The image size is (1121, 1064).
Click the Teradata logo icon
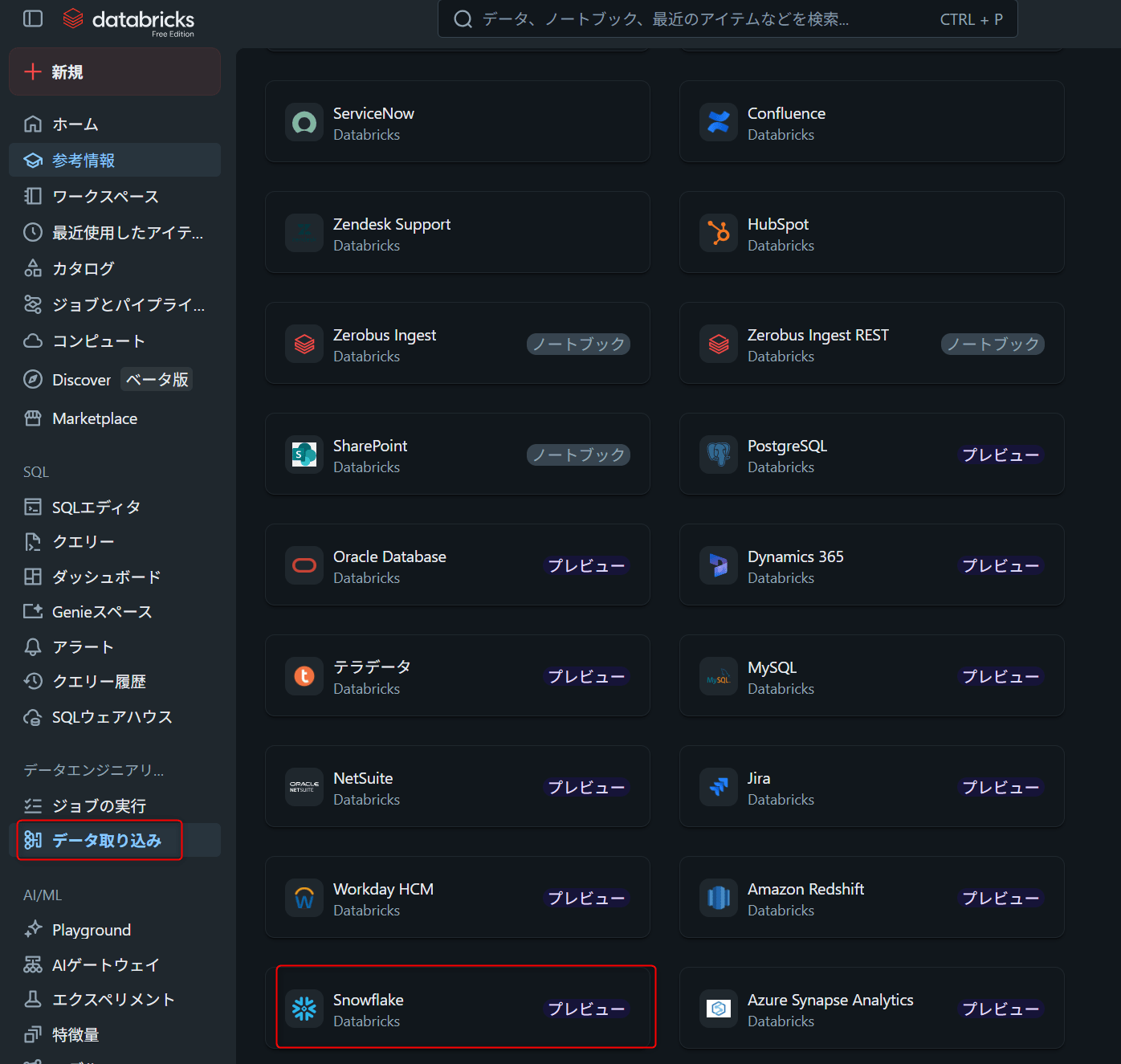[304, 677]
